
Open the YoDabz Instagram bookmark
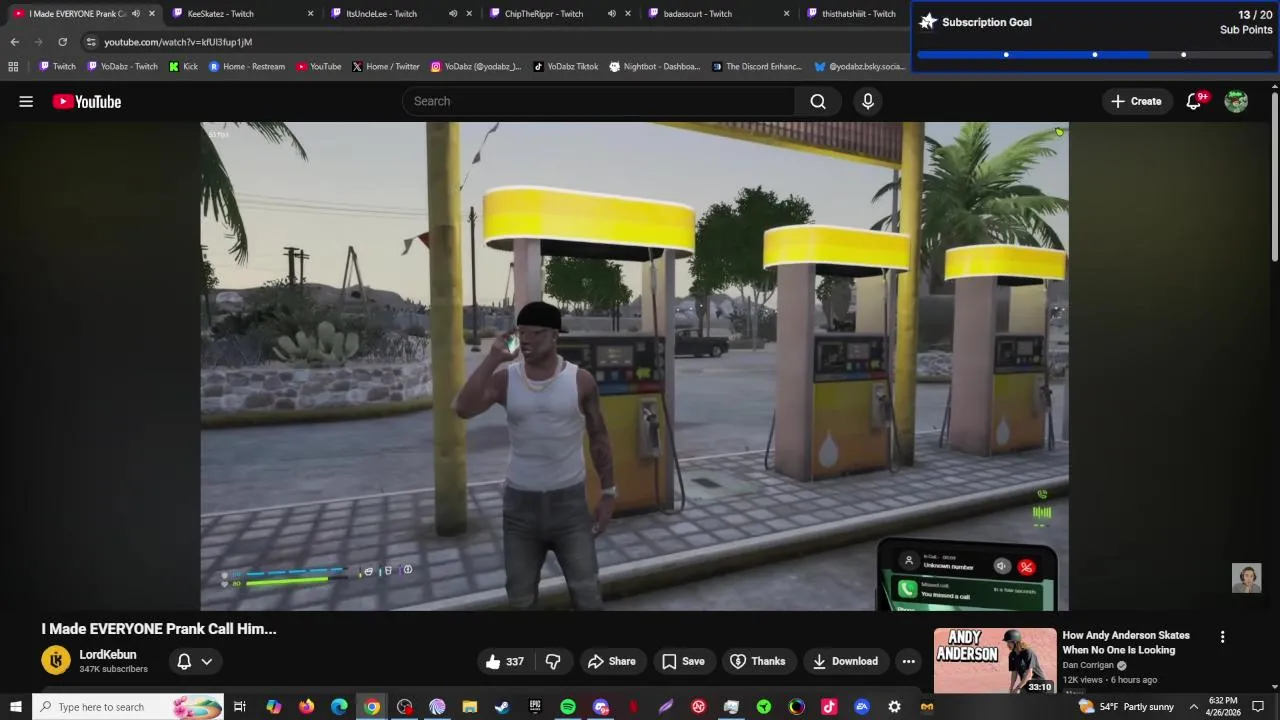tap(476, 67)
